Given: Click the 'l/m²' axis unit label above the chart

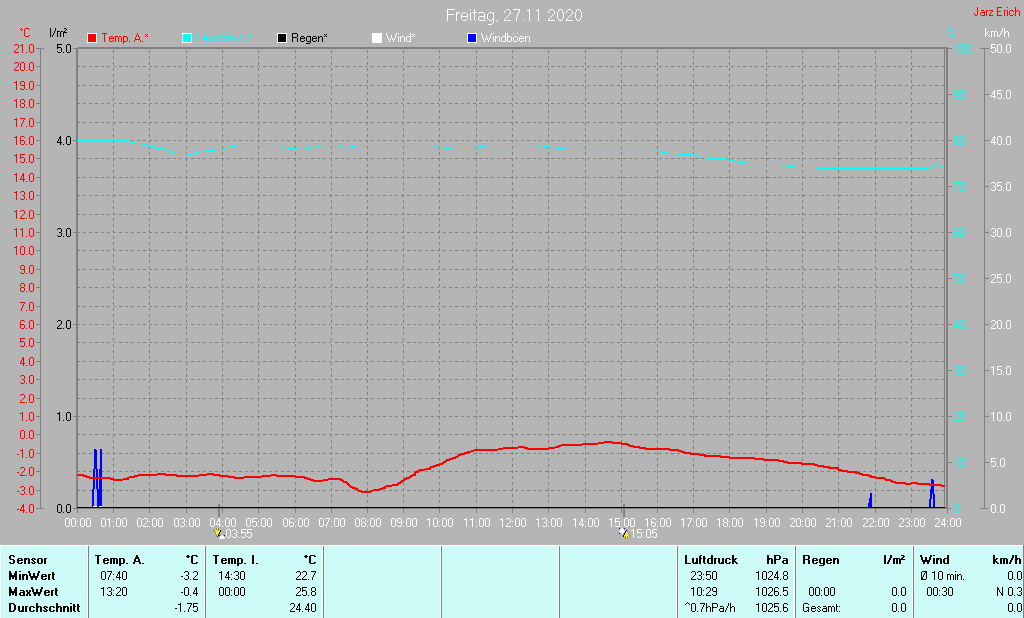Looking at the screenshot, I should point(58,33).
